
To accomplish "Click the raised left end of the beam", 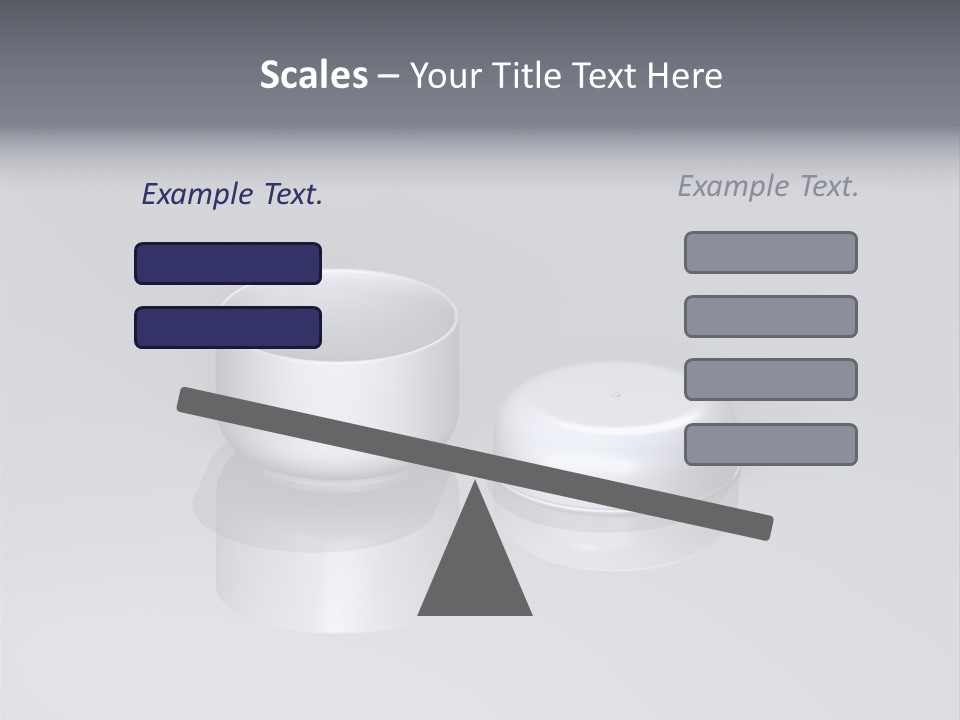I will pos(192,400).
